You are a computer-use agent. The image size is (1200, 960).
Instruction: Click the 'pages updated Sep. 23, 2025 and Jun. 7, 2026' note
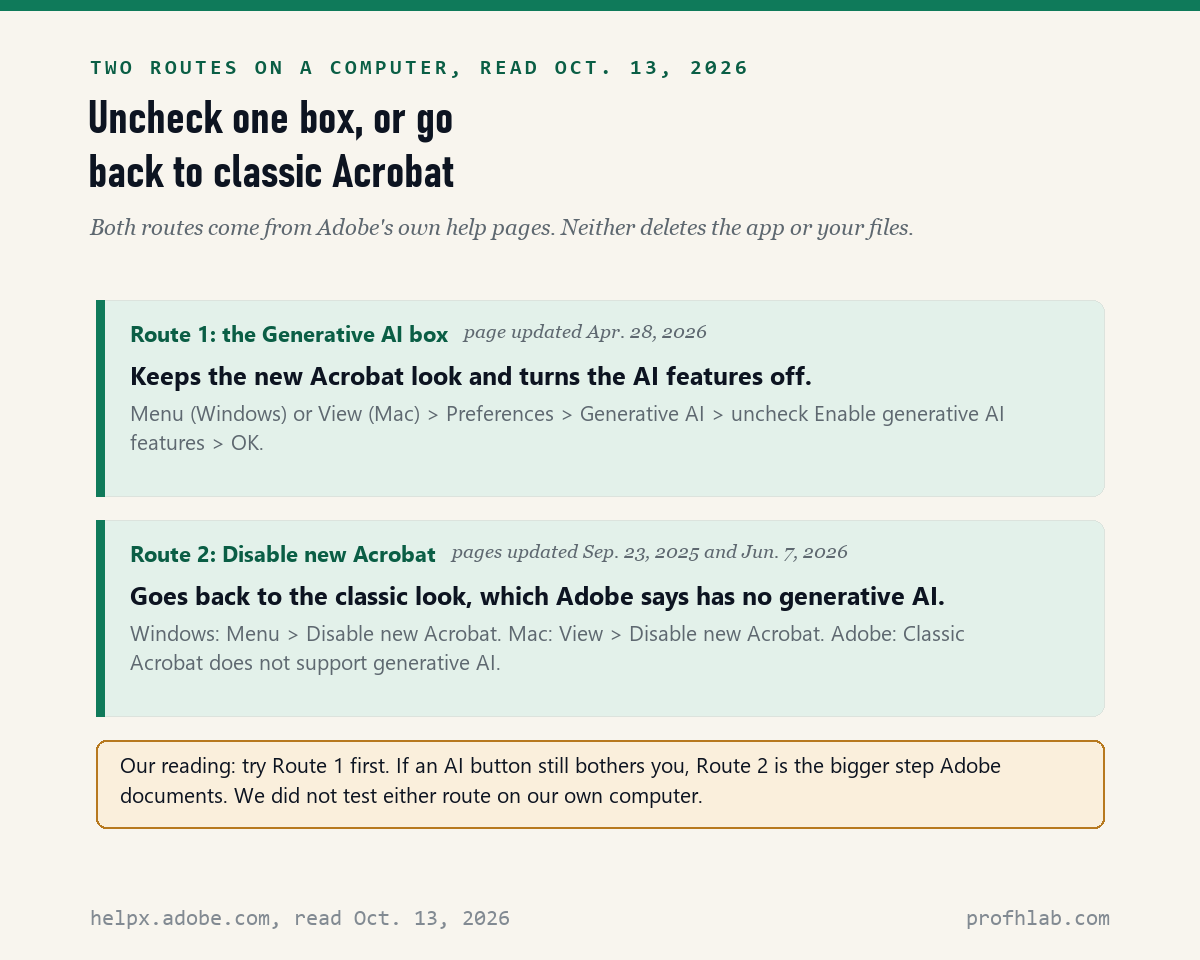tap(649, 552)
